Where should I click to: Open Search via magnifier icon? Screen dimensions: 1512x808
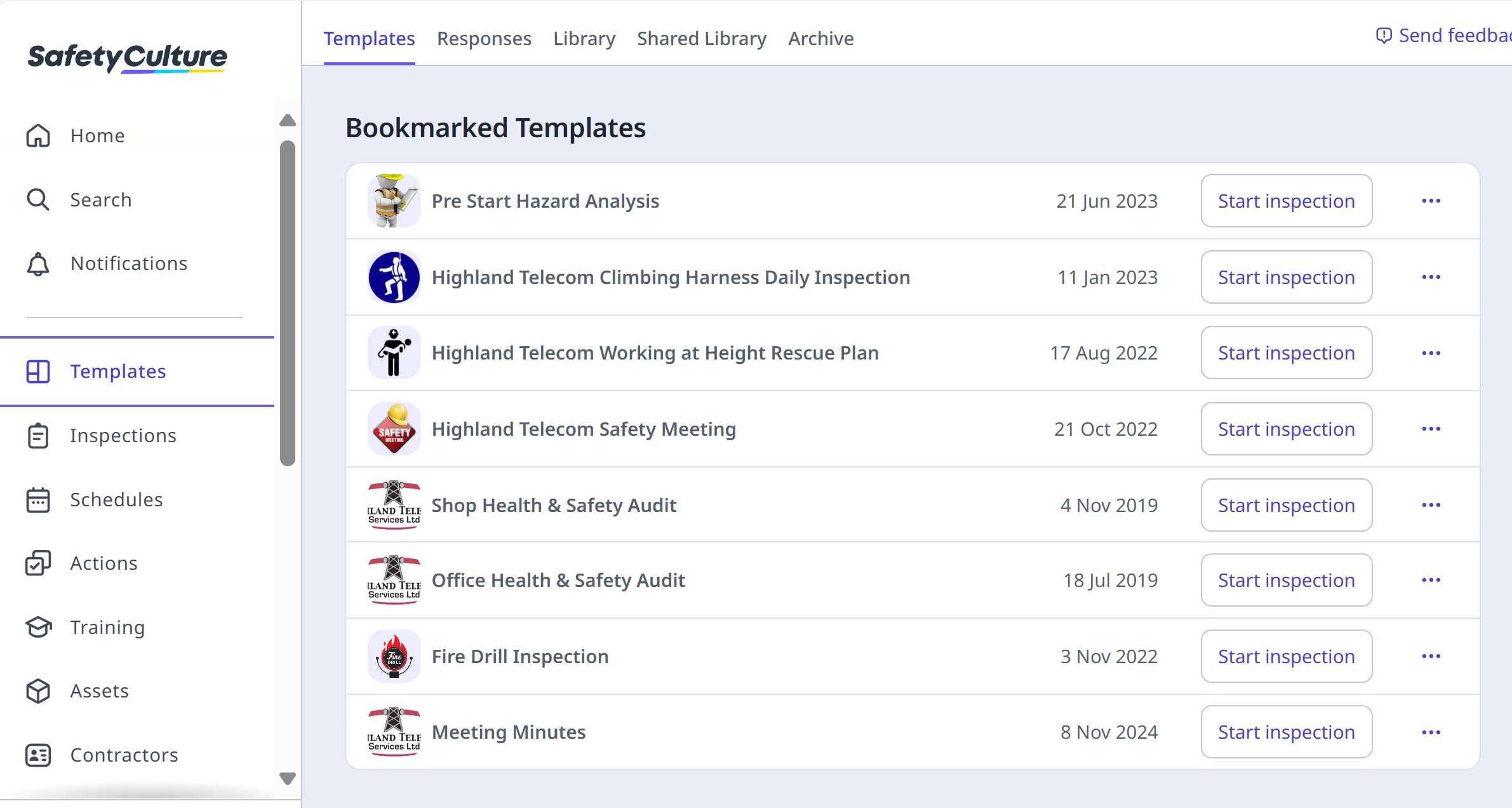(38, 199)
